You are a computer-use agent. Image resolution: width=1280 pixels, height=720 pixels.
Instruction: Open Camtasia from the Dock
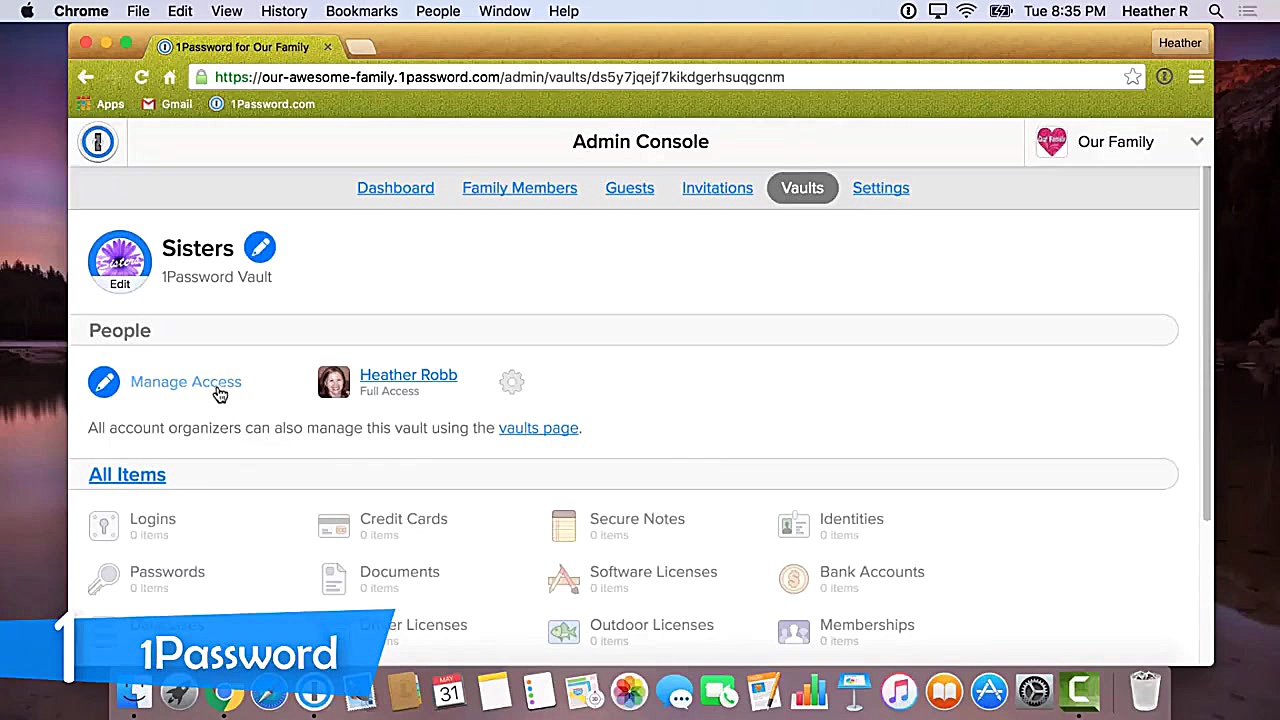click(1080, 691)
